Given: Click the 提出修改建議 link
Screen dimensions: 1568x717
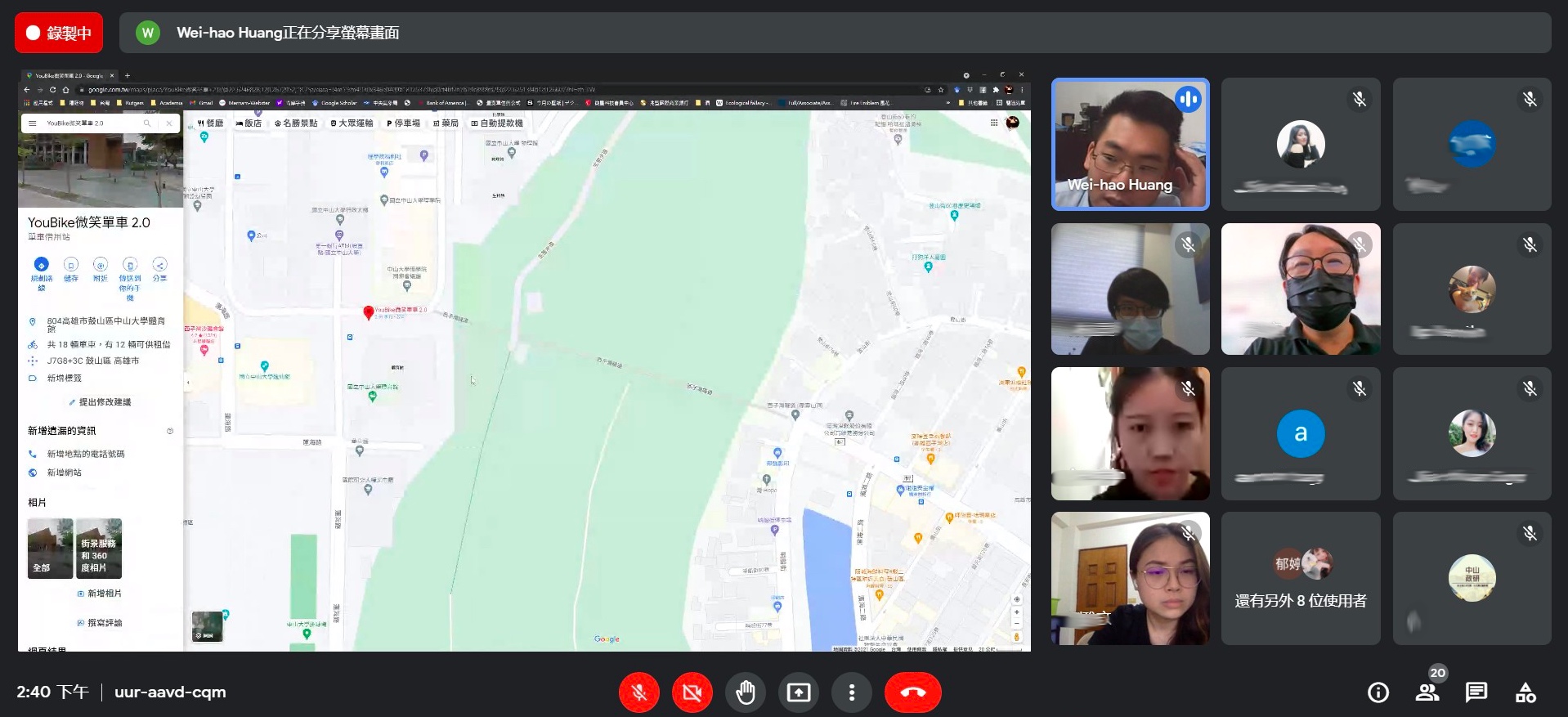Looking at the screenshot, I should click(104, 402).
